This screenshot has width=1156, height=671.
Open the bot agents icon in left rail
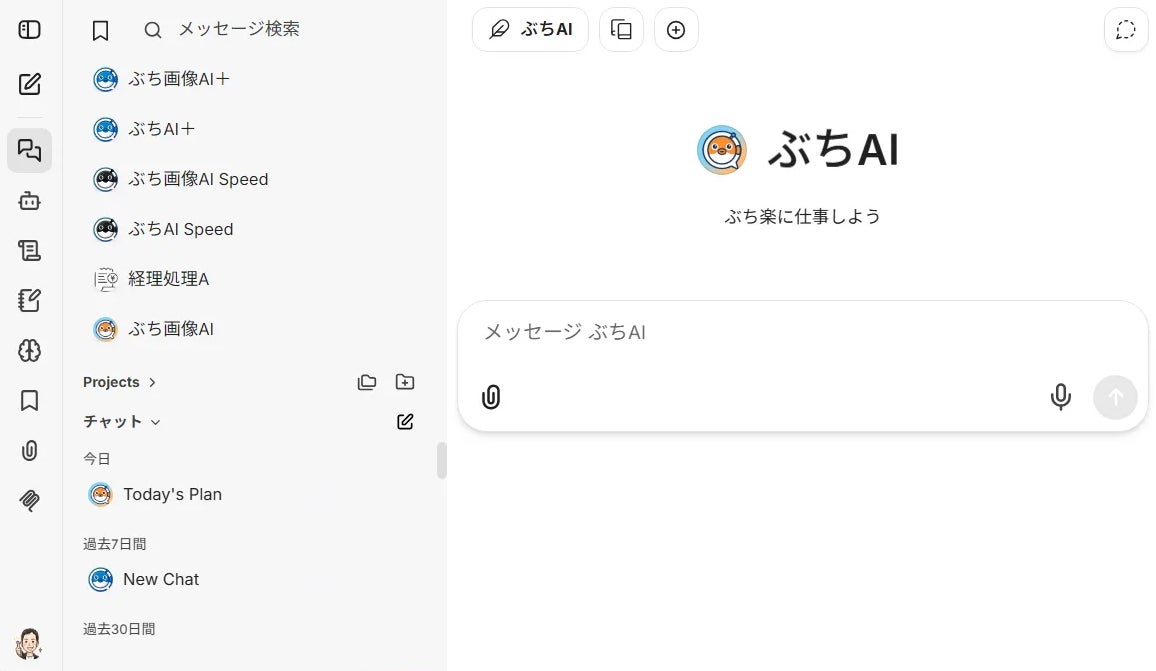pos(29,201)
